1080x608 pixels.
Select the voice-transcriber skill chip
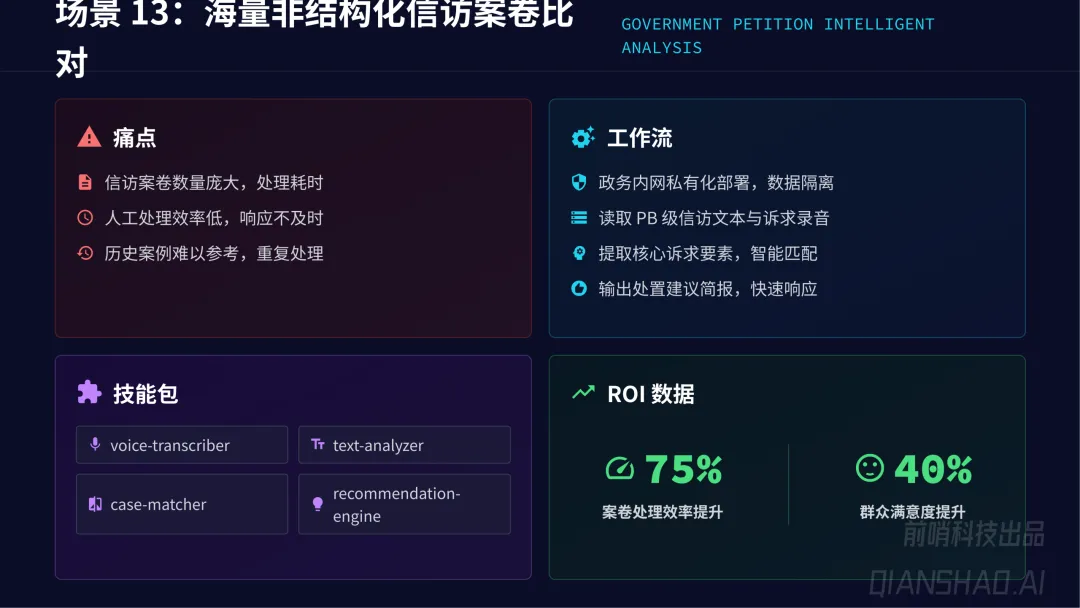click(x=182, y=445)
